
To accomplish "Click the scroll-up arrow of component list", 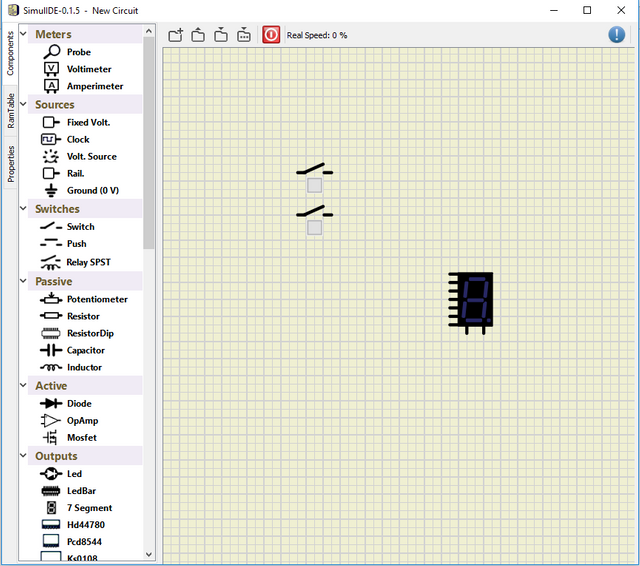I will [149, 31].
